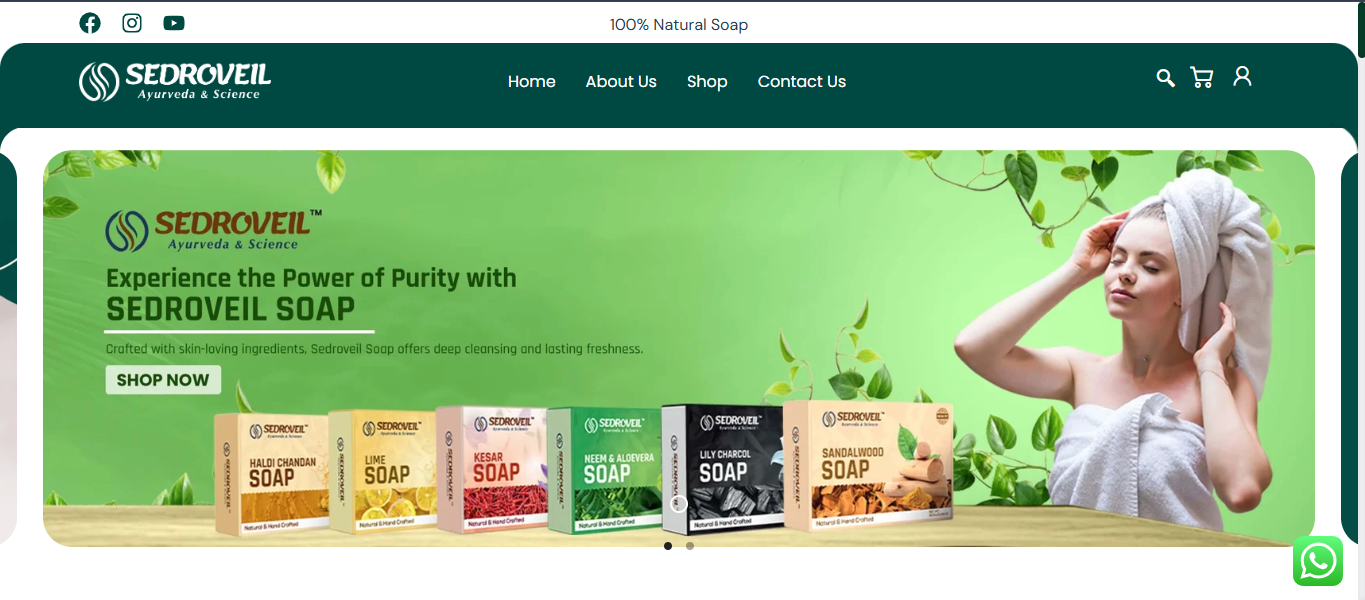Click the Haldi Chandan soap box

point(272,473)
